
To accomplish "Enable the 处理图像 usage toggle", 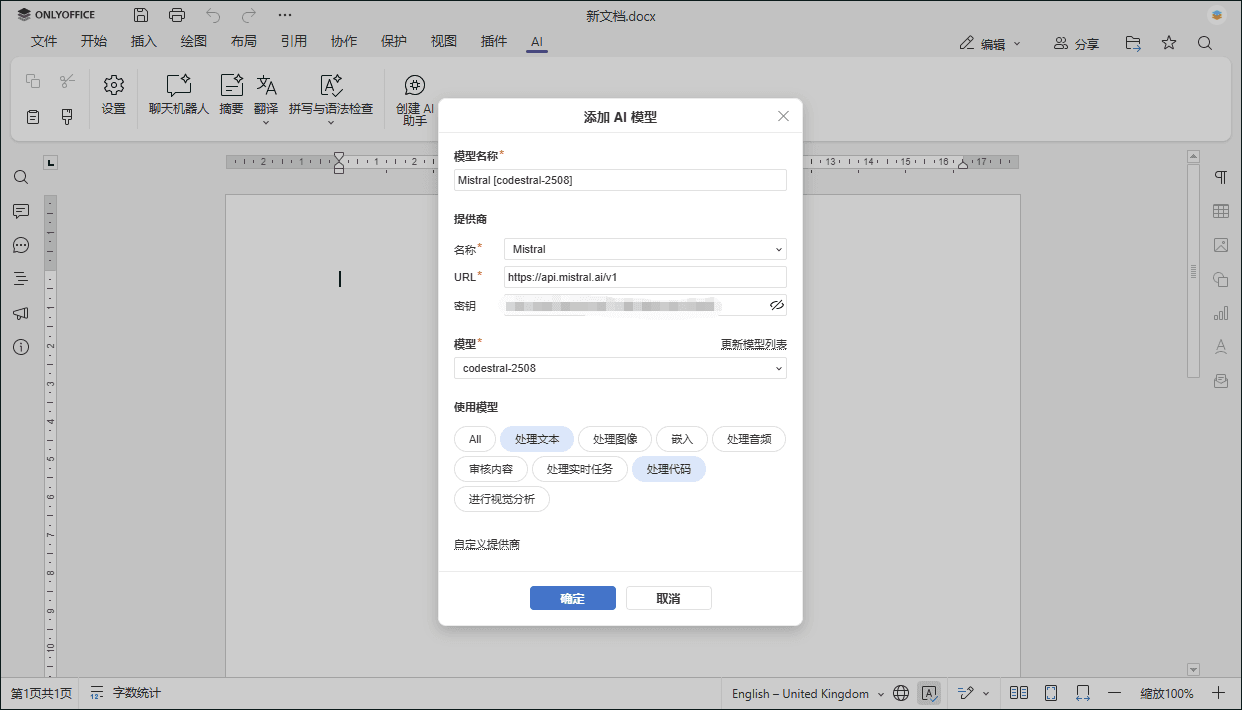I will (614, 438).
